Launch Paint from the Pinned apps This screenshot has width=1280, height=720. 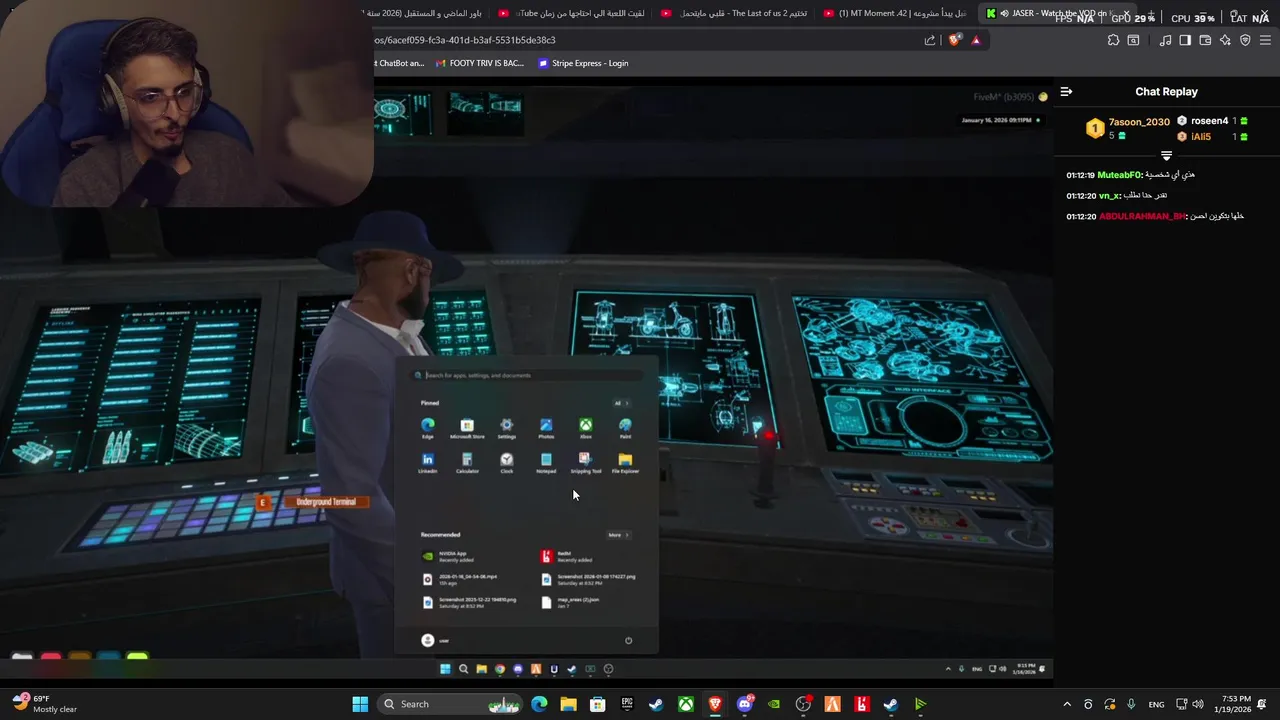tap(625, 428)
